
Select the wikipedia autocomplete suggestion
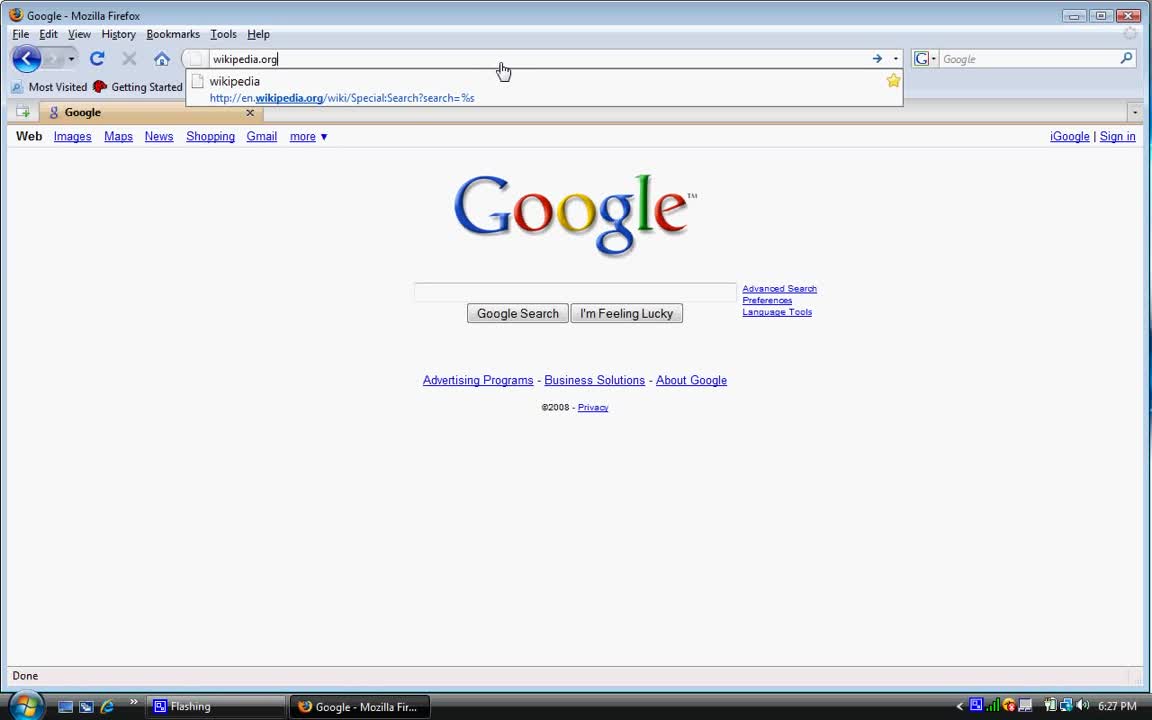click(544, 88)
